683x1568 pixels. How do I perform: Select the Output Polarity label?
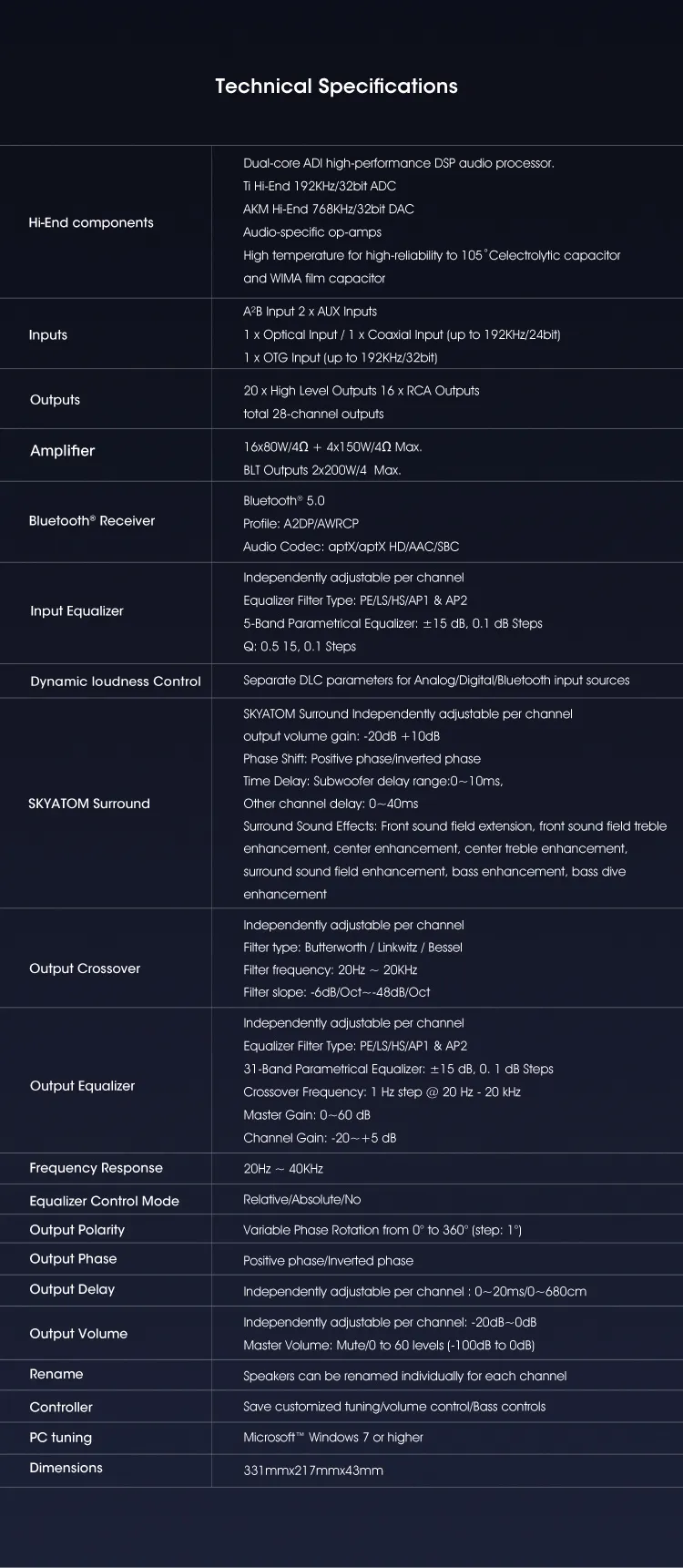coord(77,1229)
